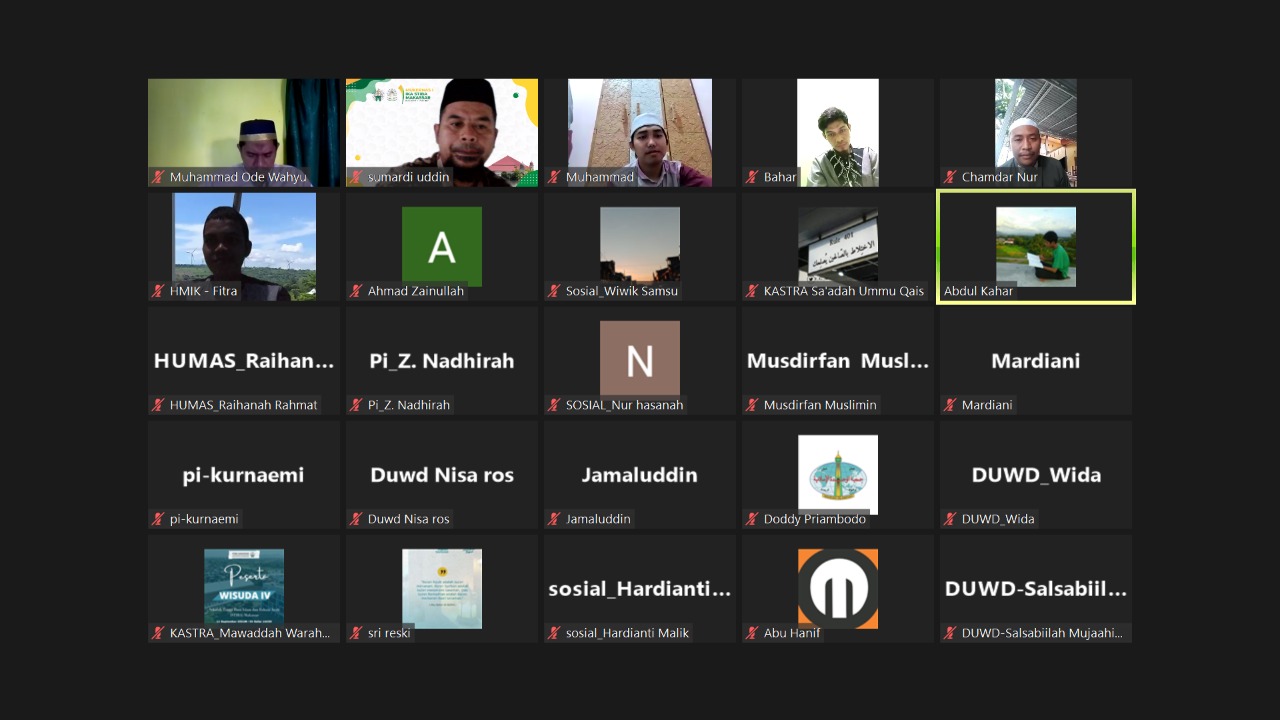
Task: Click Abu Hanif's orange M logo avatar
Action: 837,588
